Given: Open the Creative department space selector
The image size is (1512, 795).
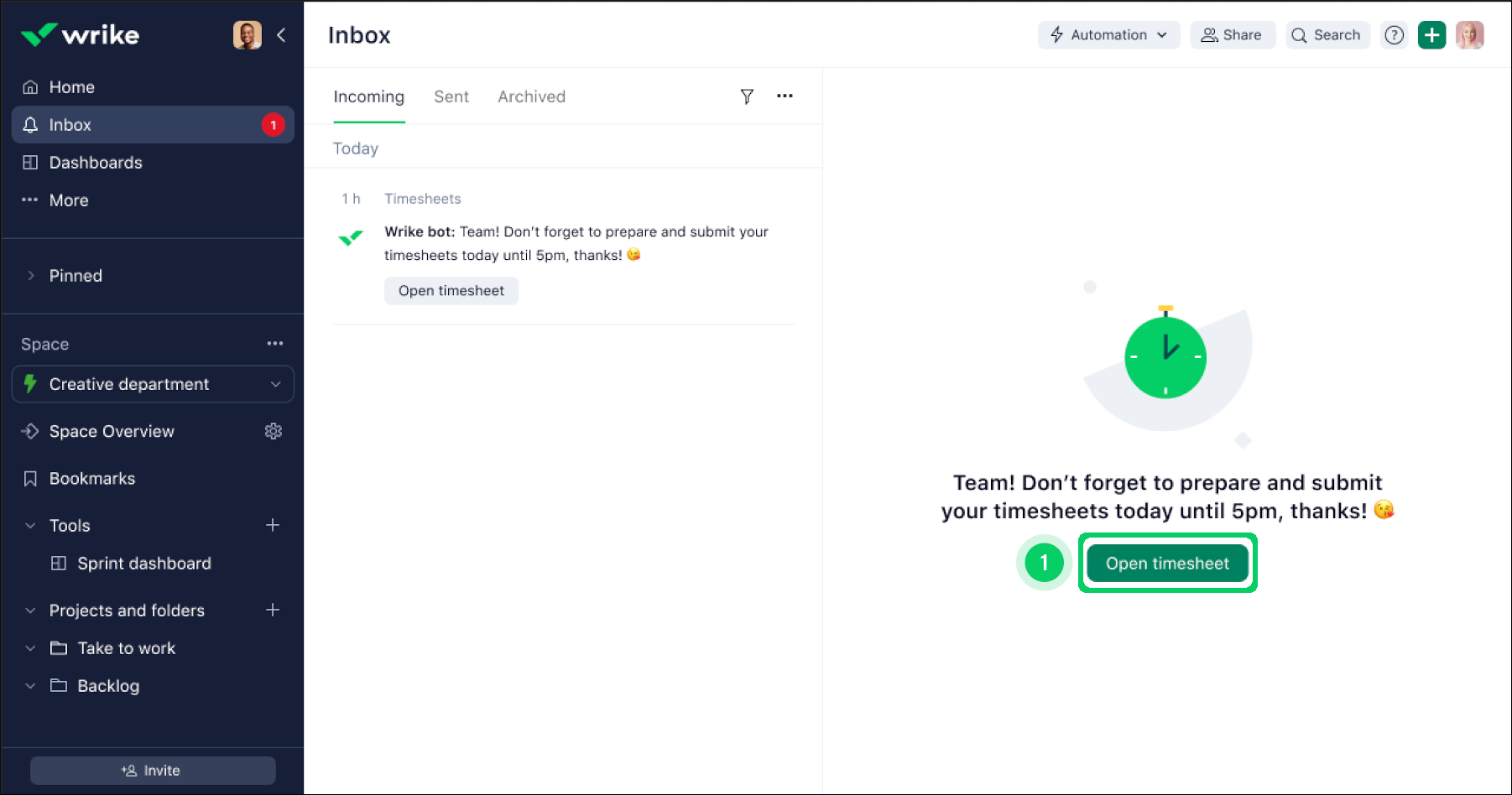Looking at the screenshot, I should coord(153,384).
